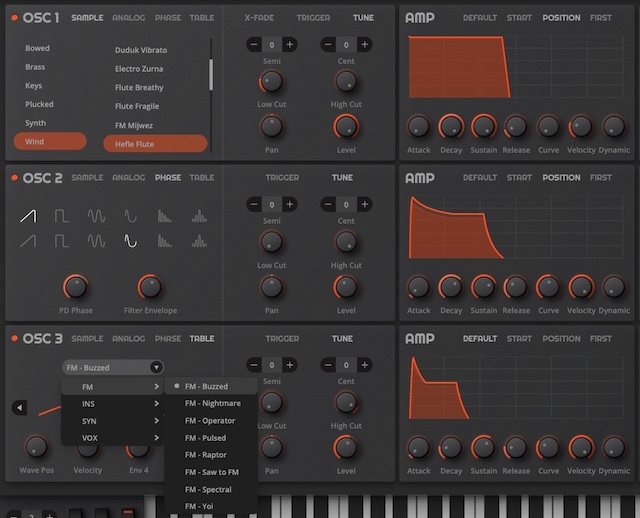Select the top-row rightmost spectrum waveform in OSC 2
The height and width of the screenshot is (518, 640).
199,215
